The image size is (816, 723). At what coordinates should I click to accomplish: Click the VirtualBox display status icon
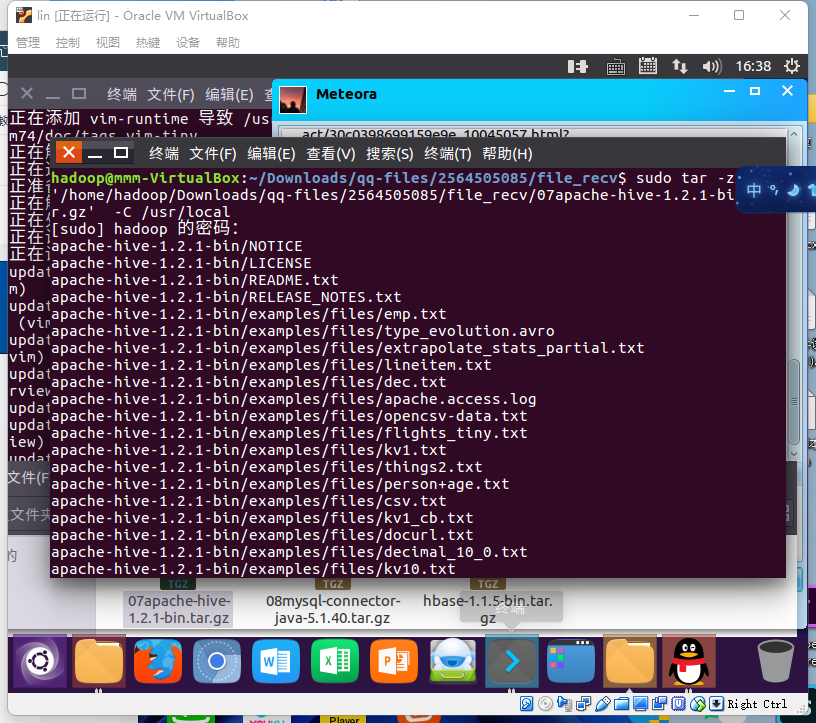point(641,704)
